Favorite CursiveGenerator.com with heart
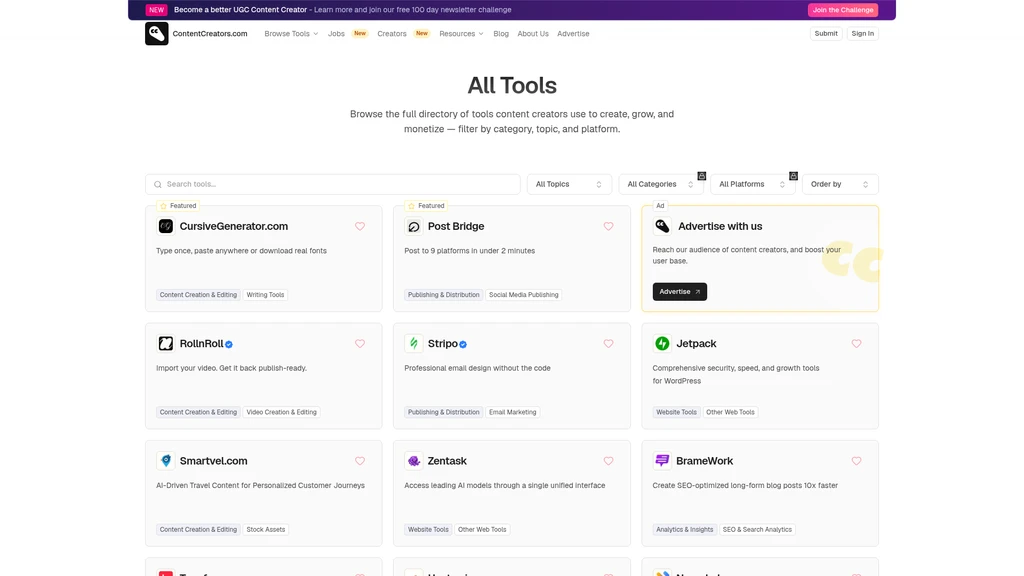 tap(360, 226)
